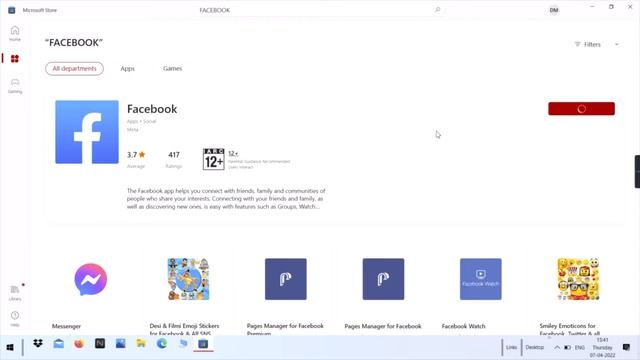Open the Desi & Filmi Emoji Stickers icon
Image resolution: width=640 pixels, height=360 pixels.
click(x=188, y=279)
